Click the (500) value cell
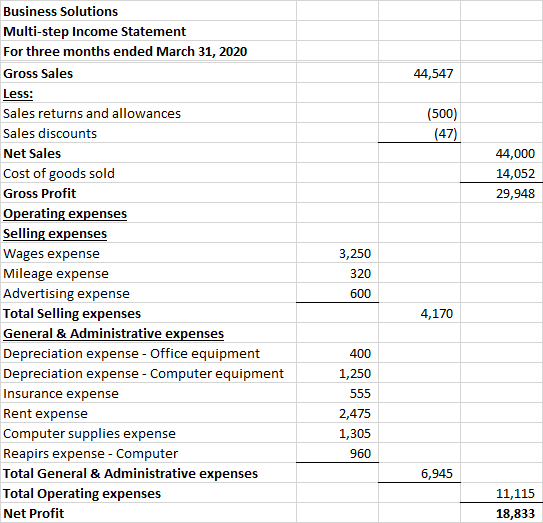 coord(442,114)
